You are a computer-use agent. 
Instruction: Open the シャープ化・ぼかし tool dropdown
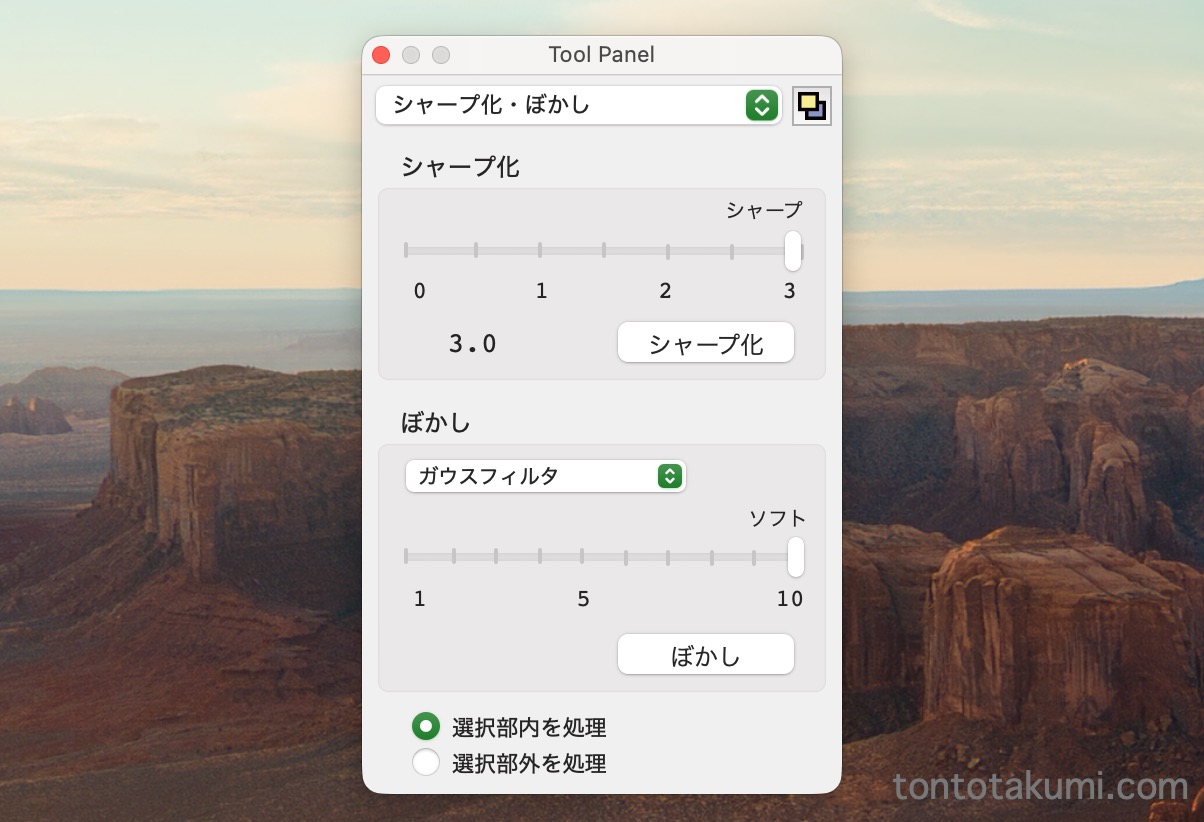(x=578, y=105)
